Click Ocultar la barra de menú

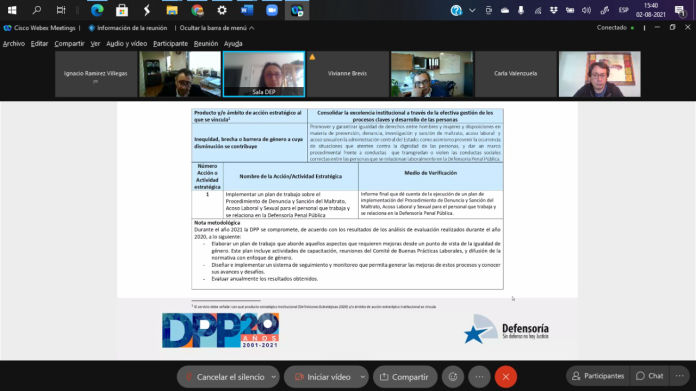pyautogui.click(x=217, y=28)
